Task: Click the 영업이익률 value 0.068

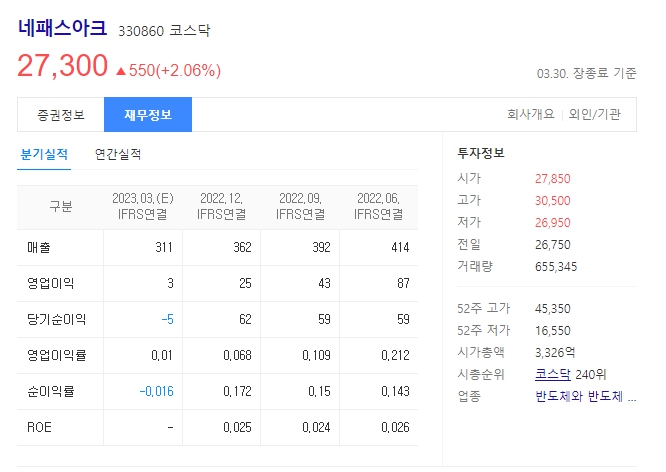Action: [237, 355]
